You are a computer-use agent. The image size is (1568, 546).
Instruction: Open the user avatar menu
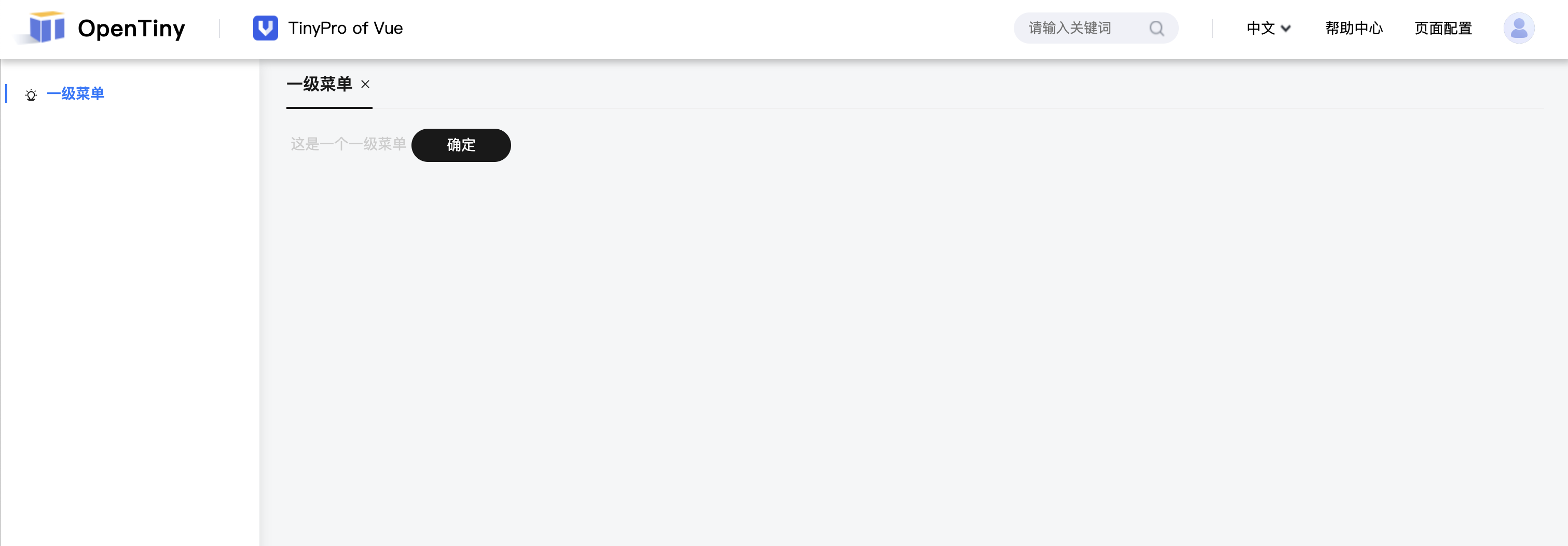point(1518,28)
